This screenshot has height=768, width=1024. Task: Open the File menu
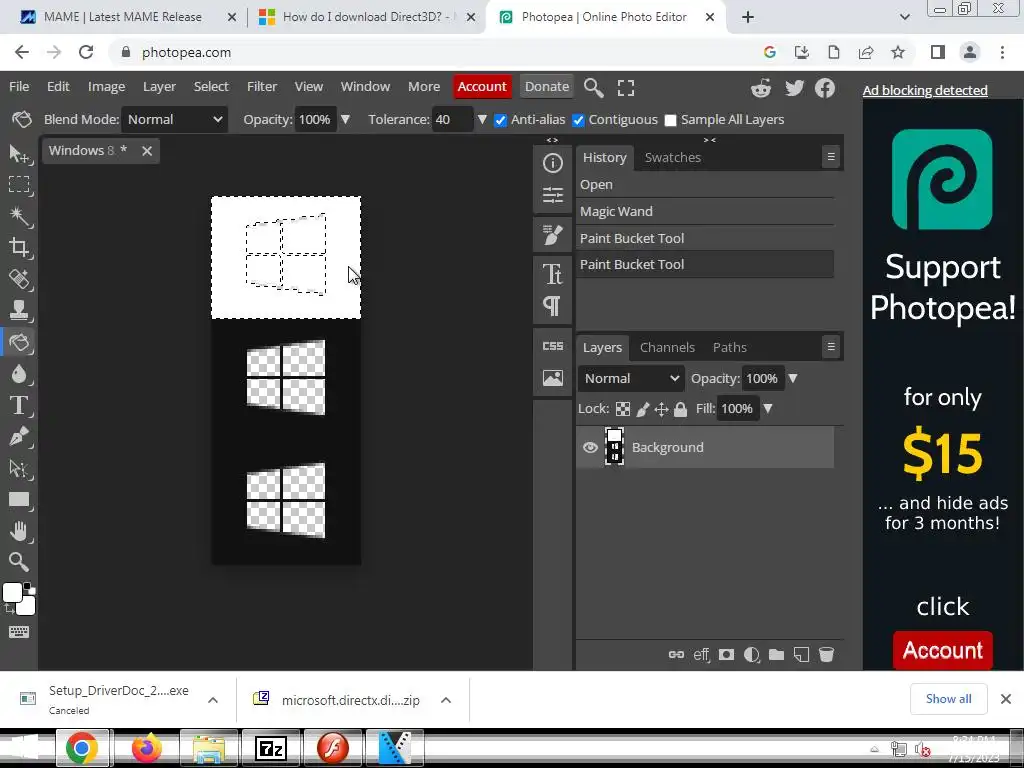[x=19, y=86]
